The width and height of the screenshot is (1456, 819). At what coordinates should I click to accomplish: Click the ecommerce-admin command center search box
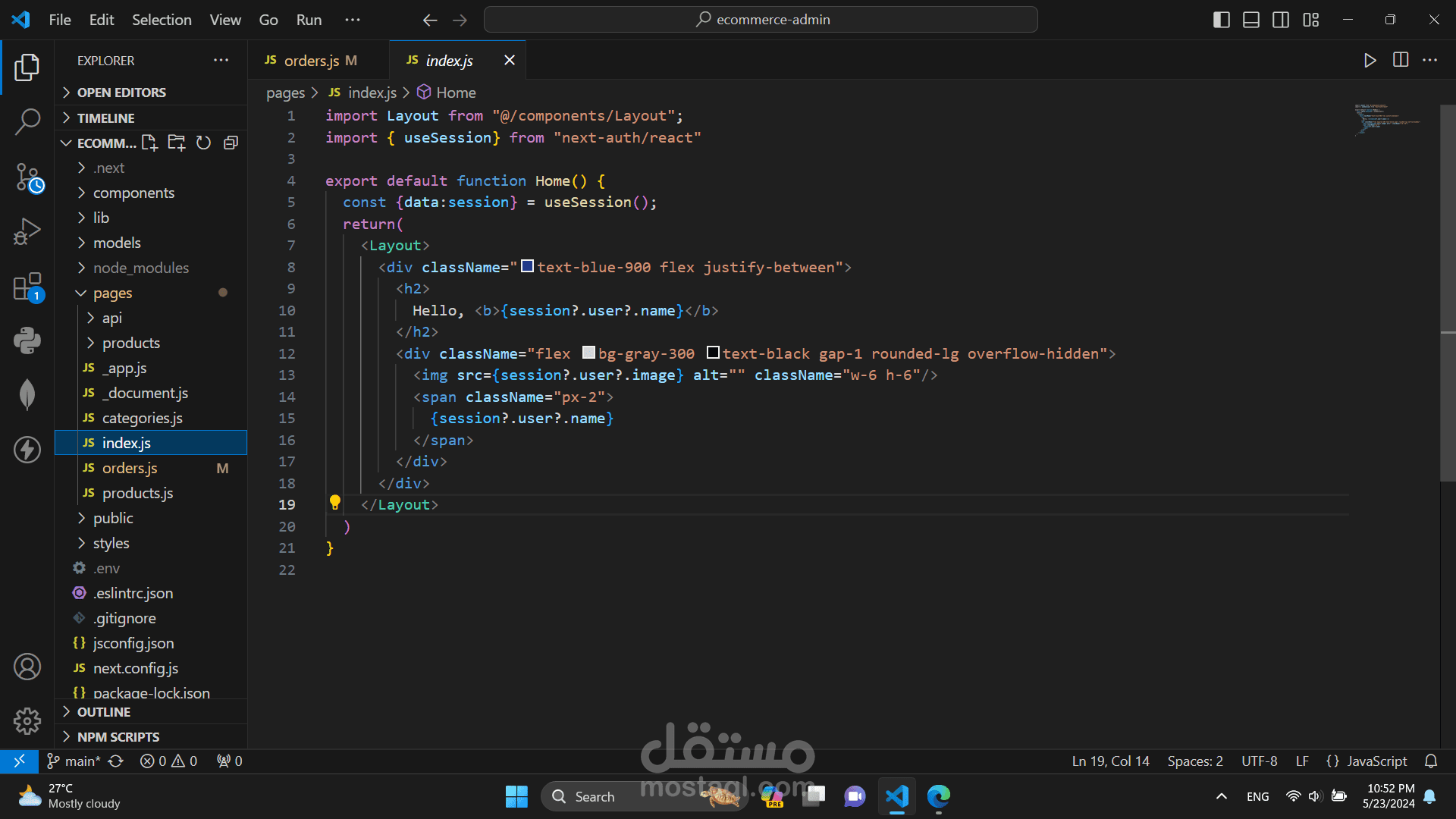(x=761, y=20)
